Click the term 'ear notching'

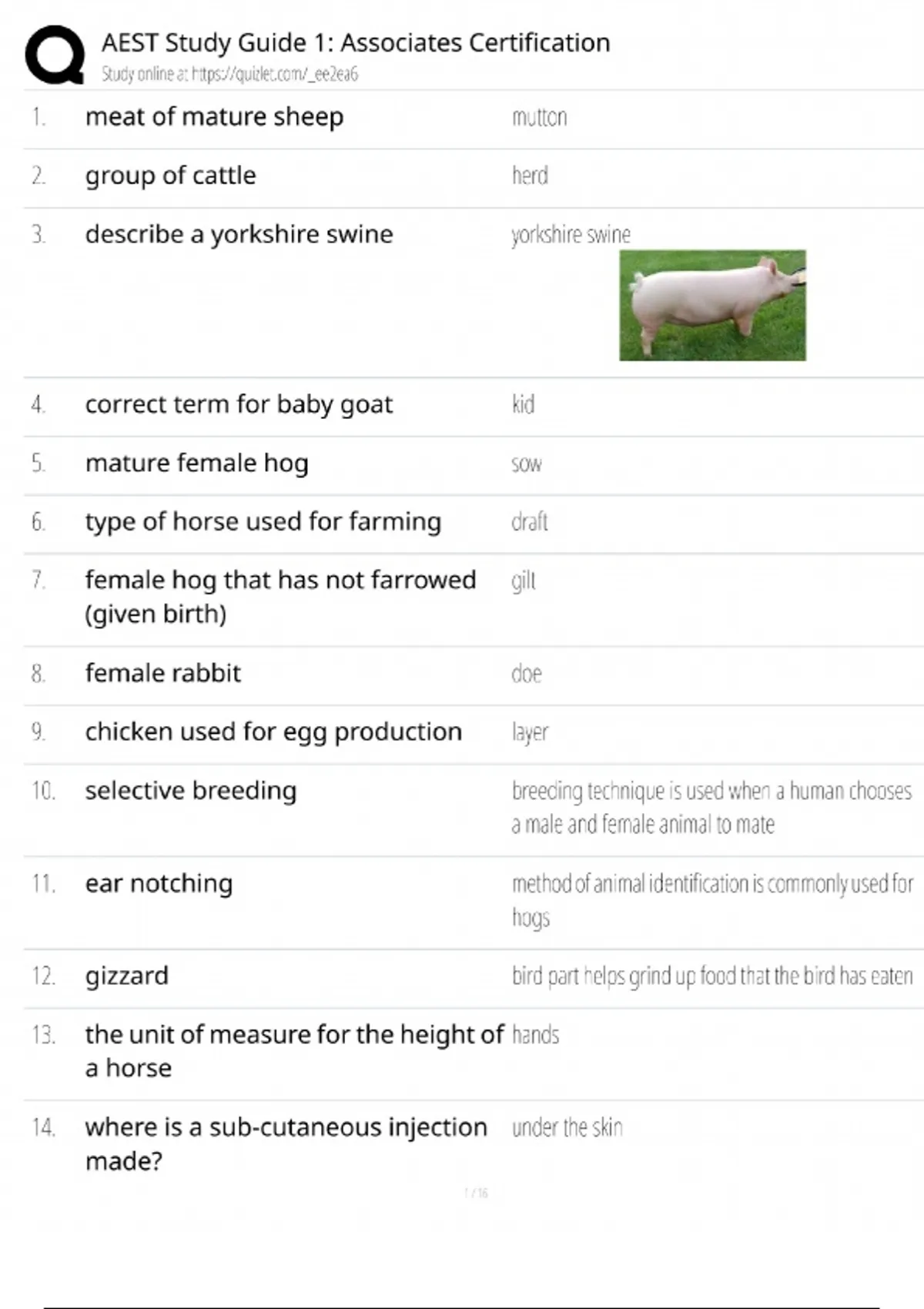(159, 883)
